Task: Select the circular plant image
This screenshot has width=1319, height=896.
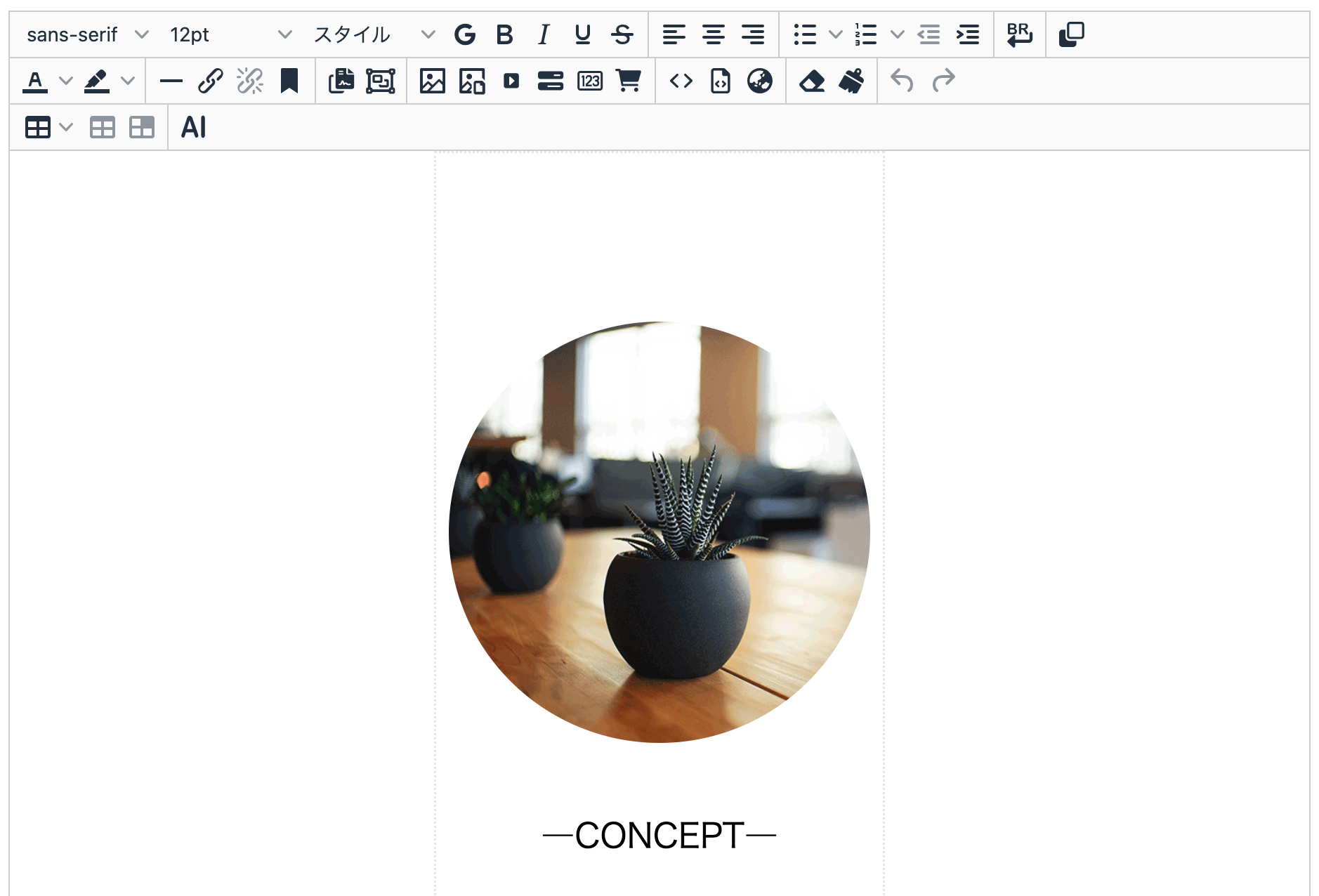Action: (x=659, y=532)
